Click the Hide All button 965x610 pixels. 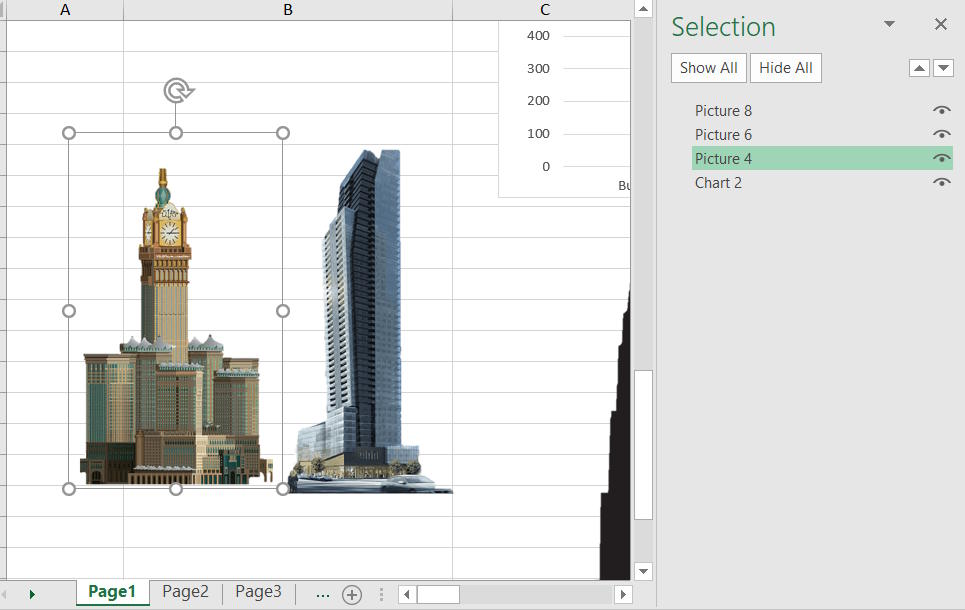(x=785, y=68)
